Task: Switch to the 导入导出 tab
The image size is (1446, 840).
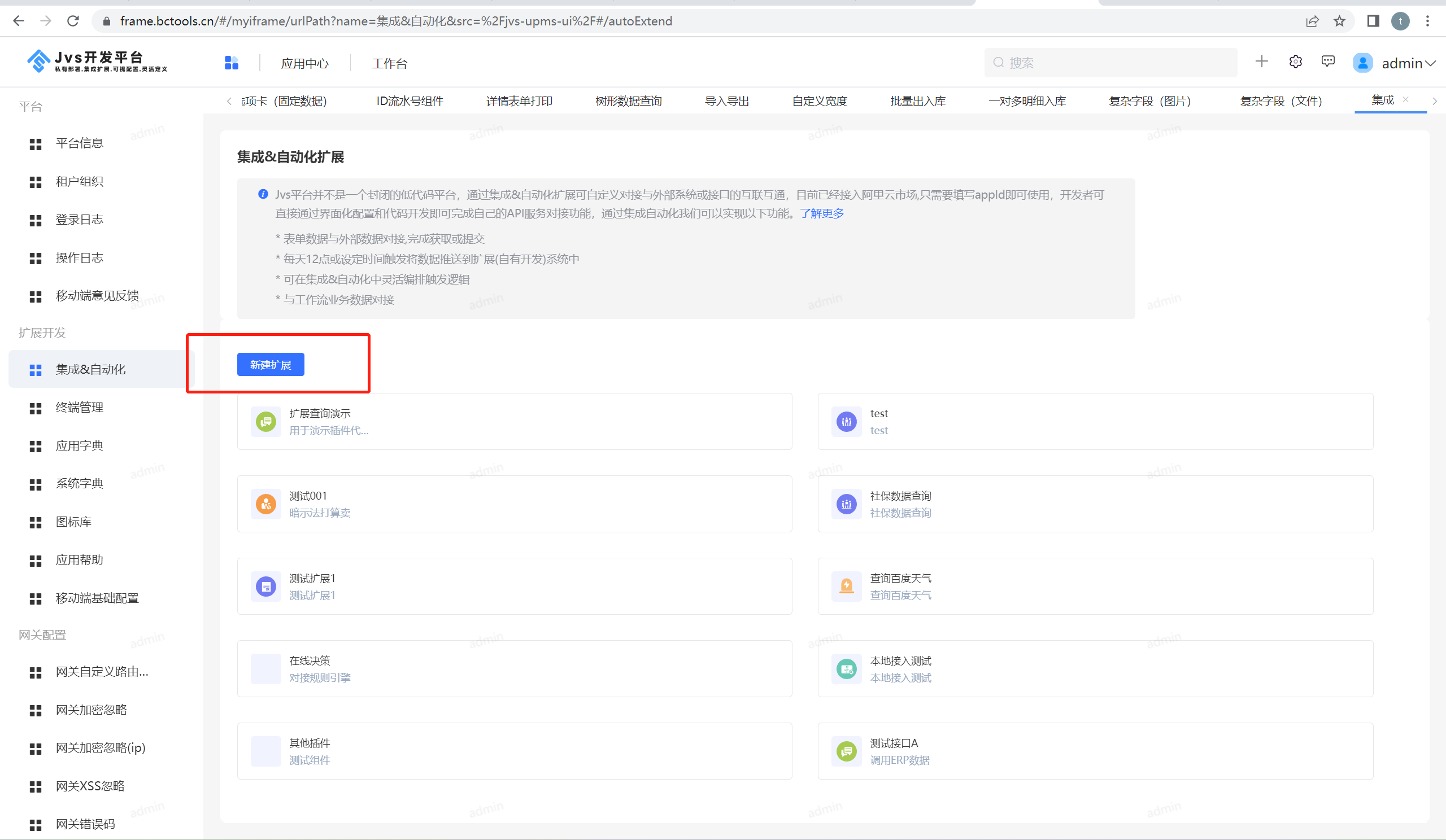Action: point(726,101)
